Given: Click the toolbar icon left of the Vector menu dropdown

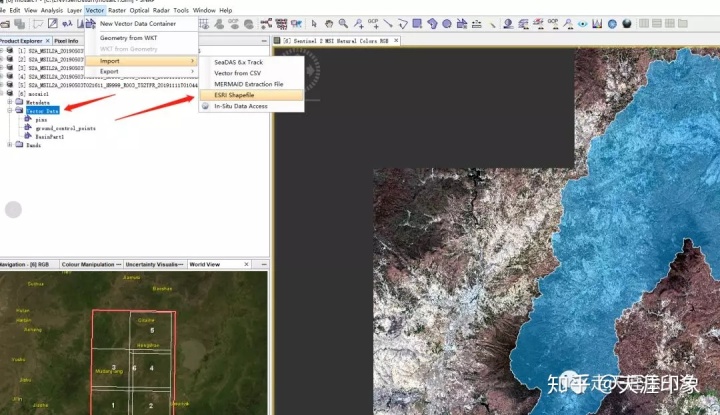Looking at the screenshot, I should (81, 24).
